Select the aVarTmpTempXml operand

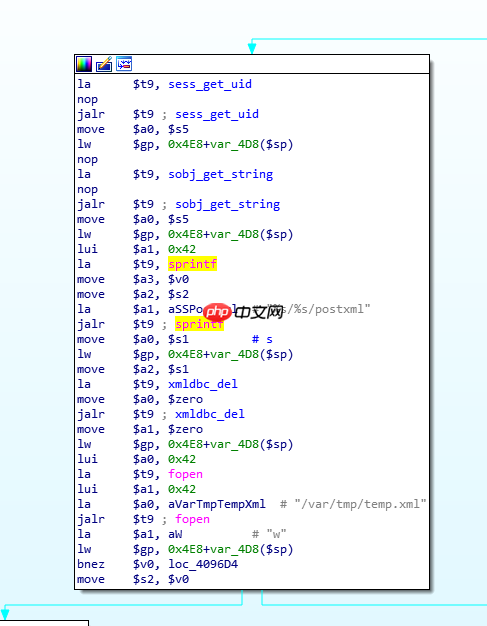pyautogui.click(x=217, y=504)
